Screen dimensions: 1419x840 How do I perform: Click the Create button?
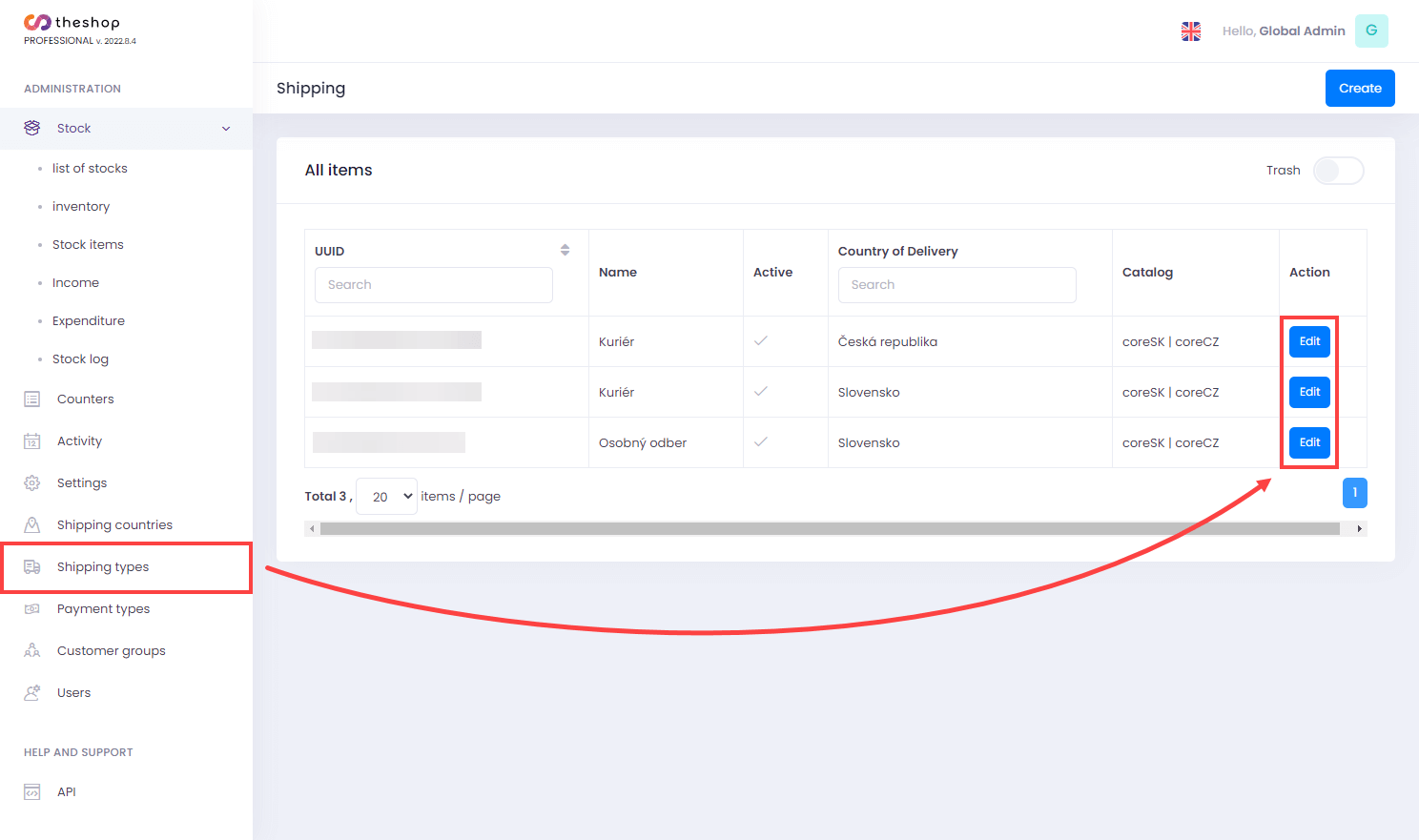pyautogui.click(x=1360, y=88)
